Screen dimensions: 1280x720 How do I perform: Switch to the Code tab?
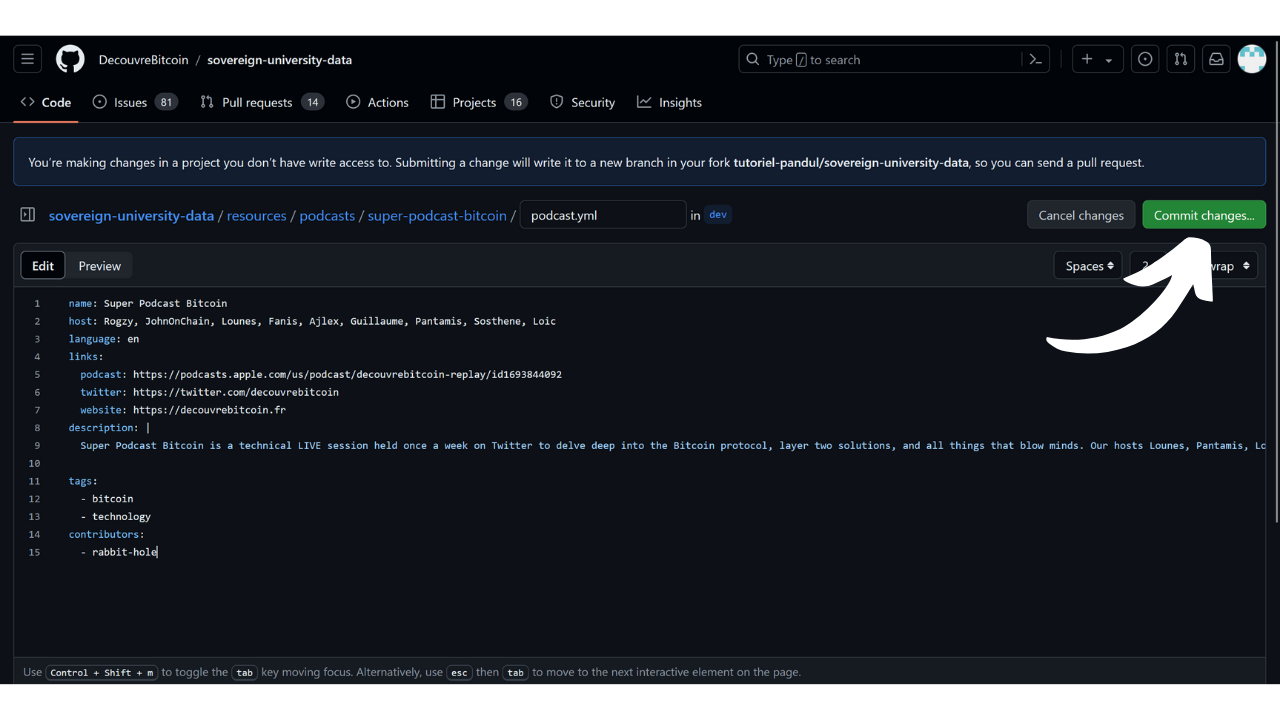(x=46, y=102)
